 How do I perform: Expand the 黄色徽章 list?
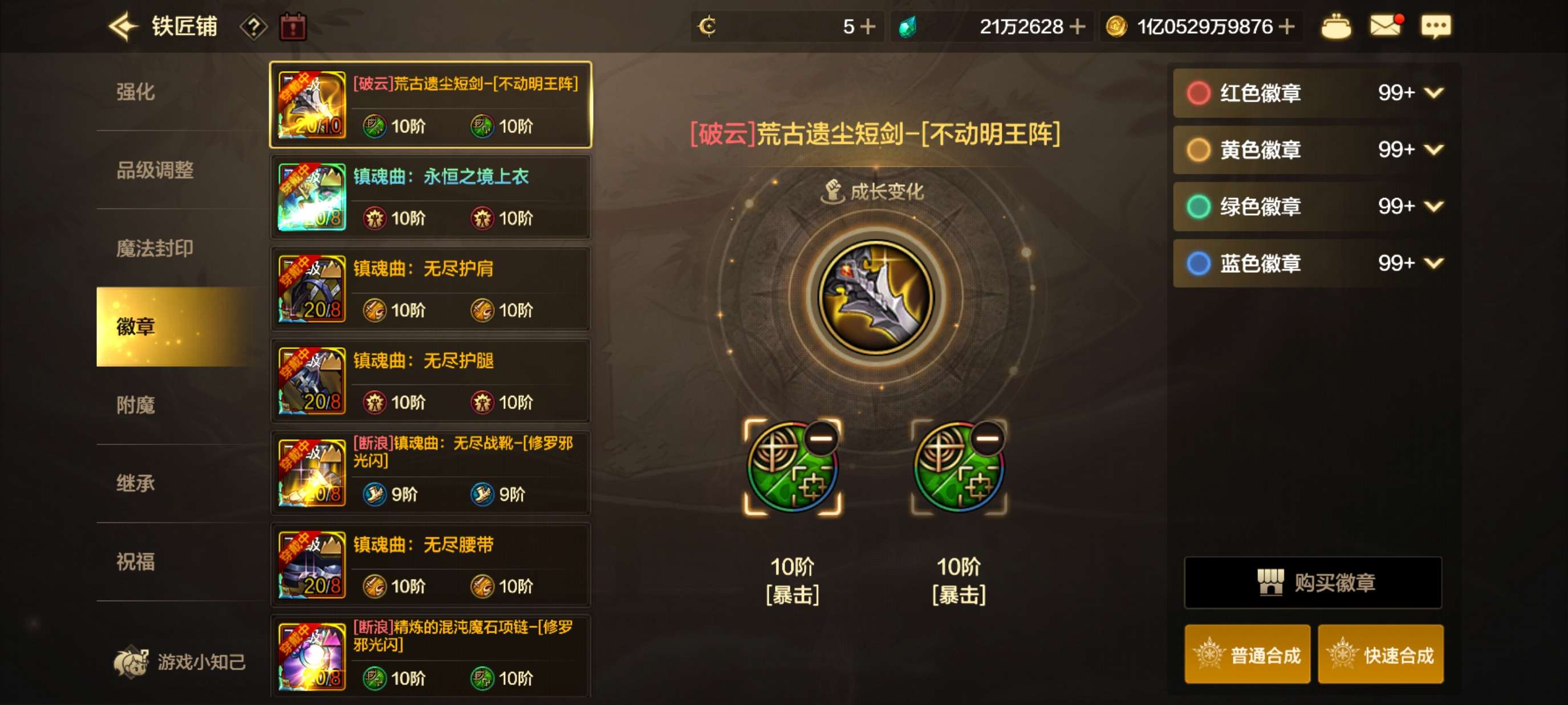1434,149
